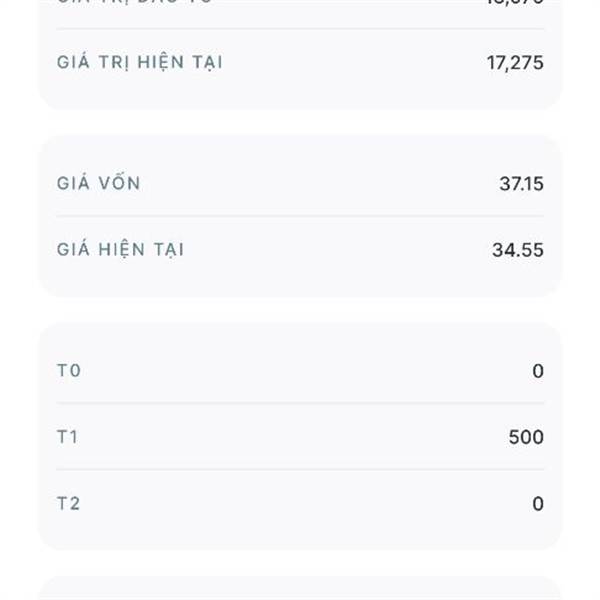Tap the GIÁ TRỊ HIỆN TẠI label

tap(139, 62)
